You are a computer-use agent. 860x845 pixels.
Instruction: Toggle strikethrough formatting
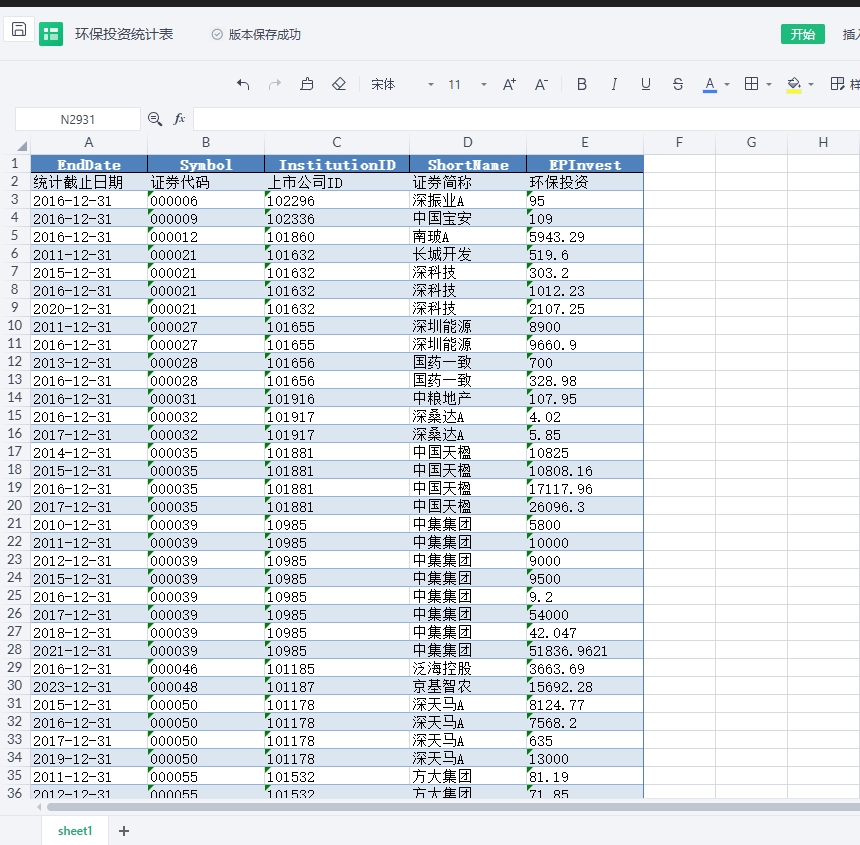point(678,85)
